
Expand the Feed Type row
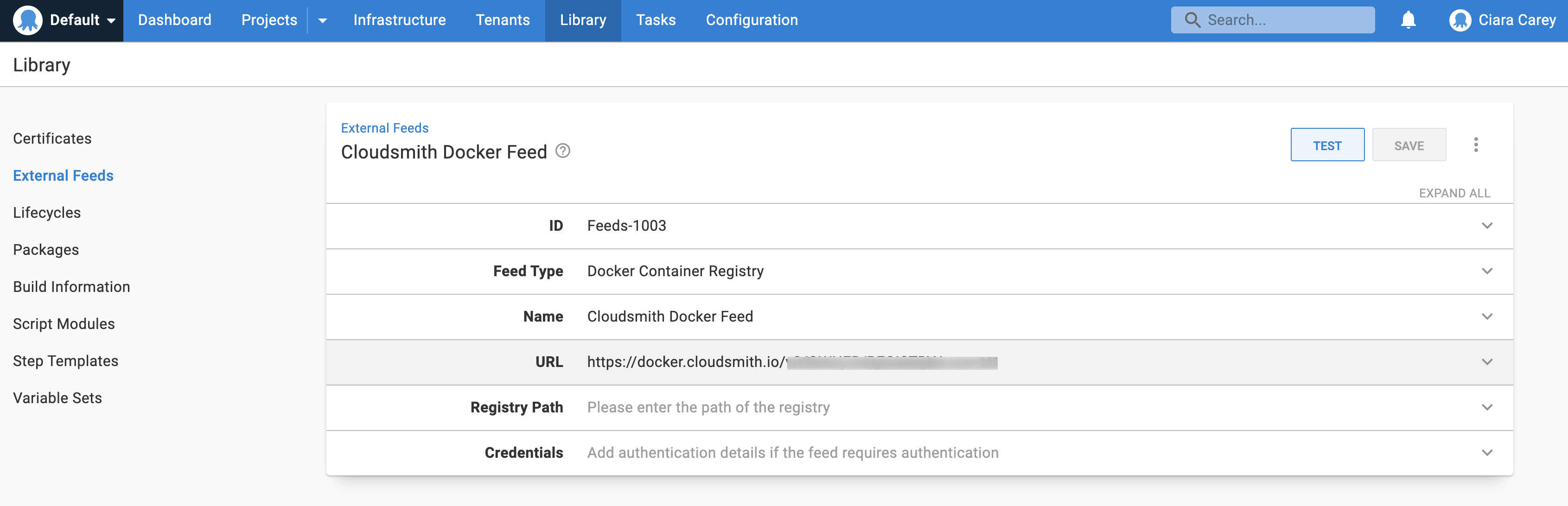(1487, 271)
